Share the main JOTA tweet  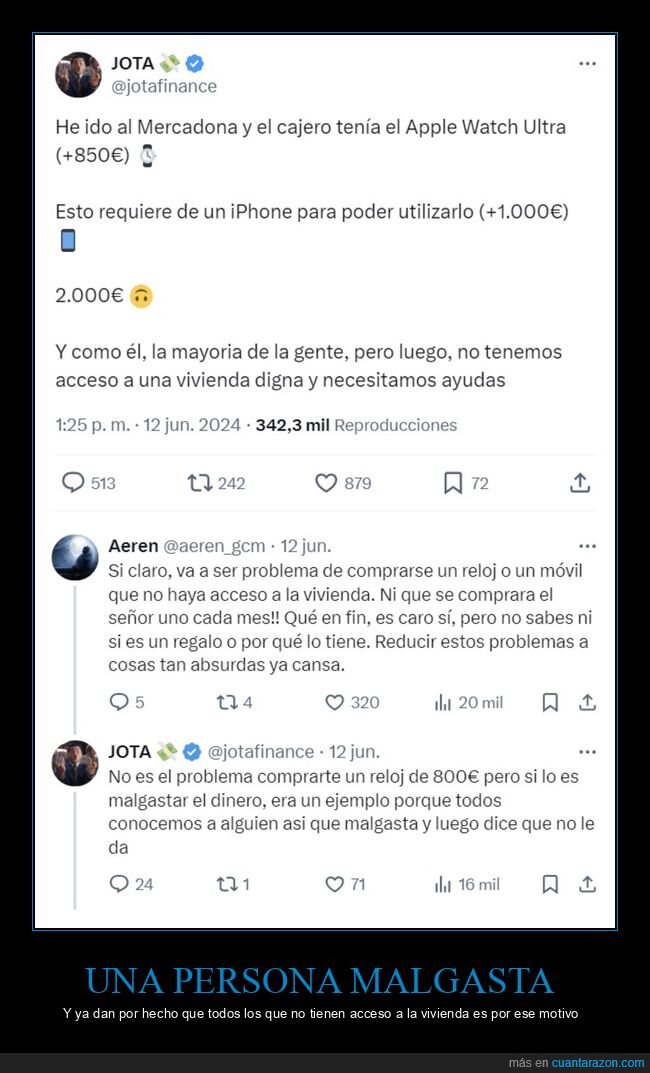click(x=580, y=482)
